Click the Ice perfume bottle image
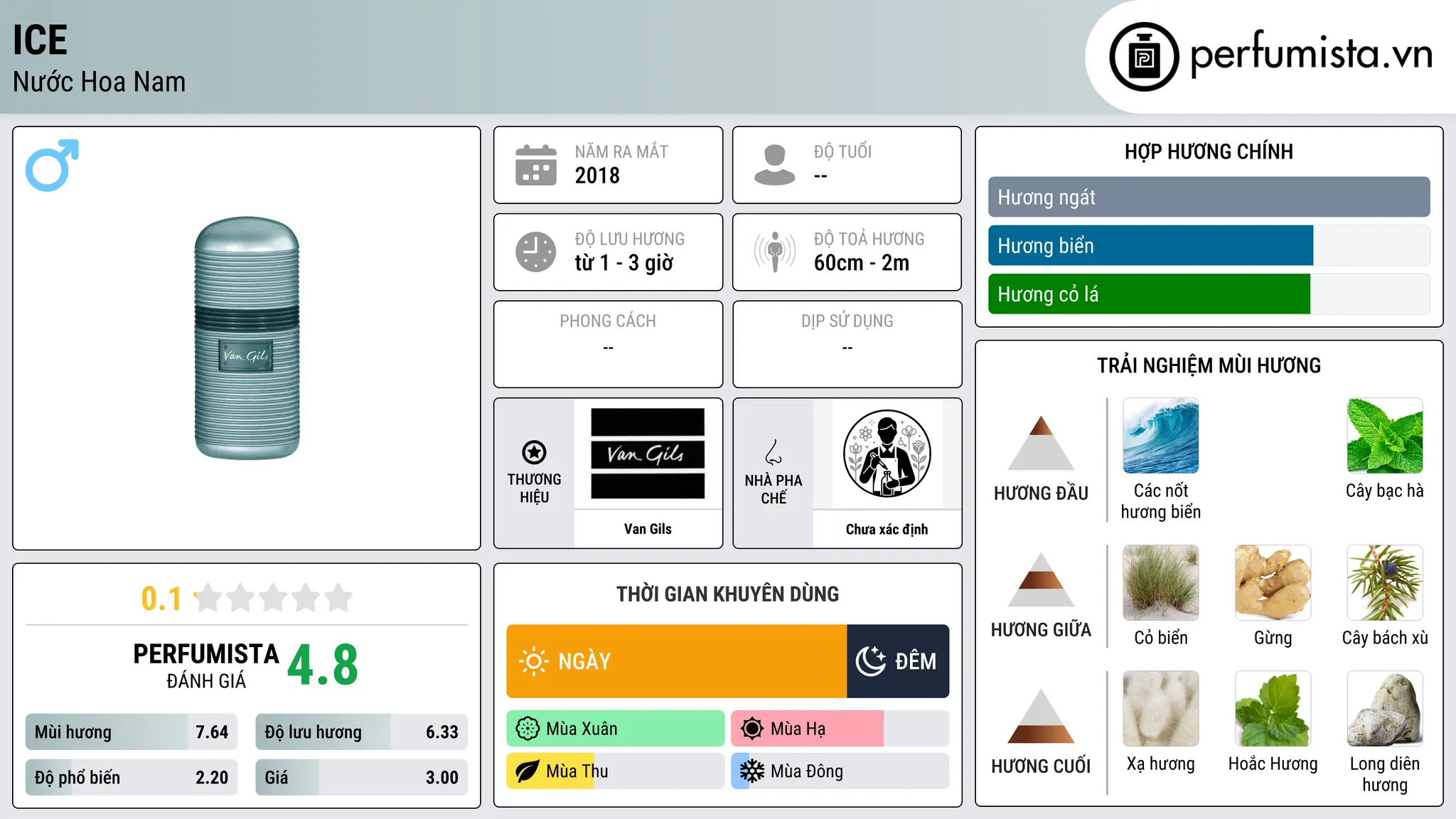The image size is (1456, 819). point(247,338)
